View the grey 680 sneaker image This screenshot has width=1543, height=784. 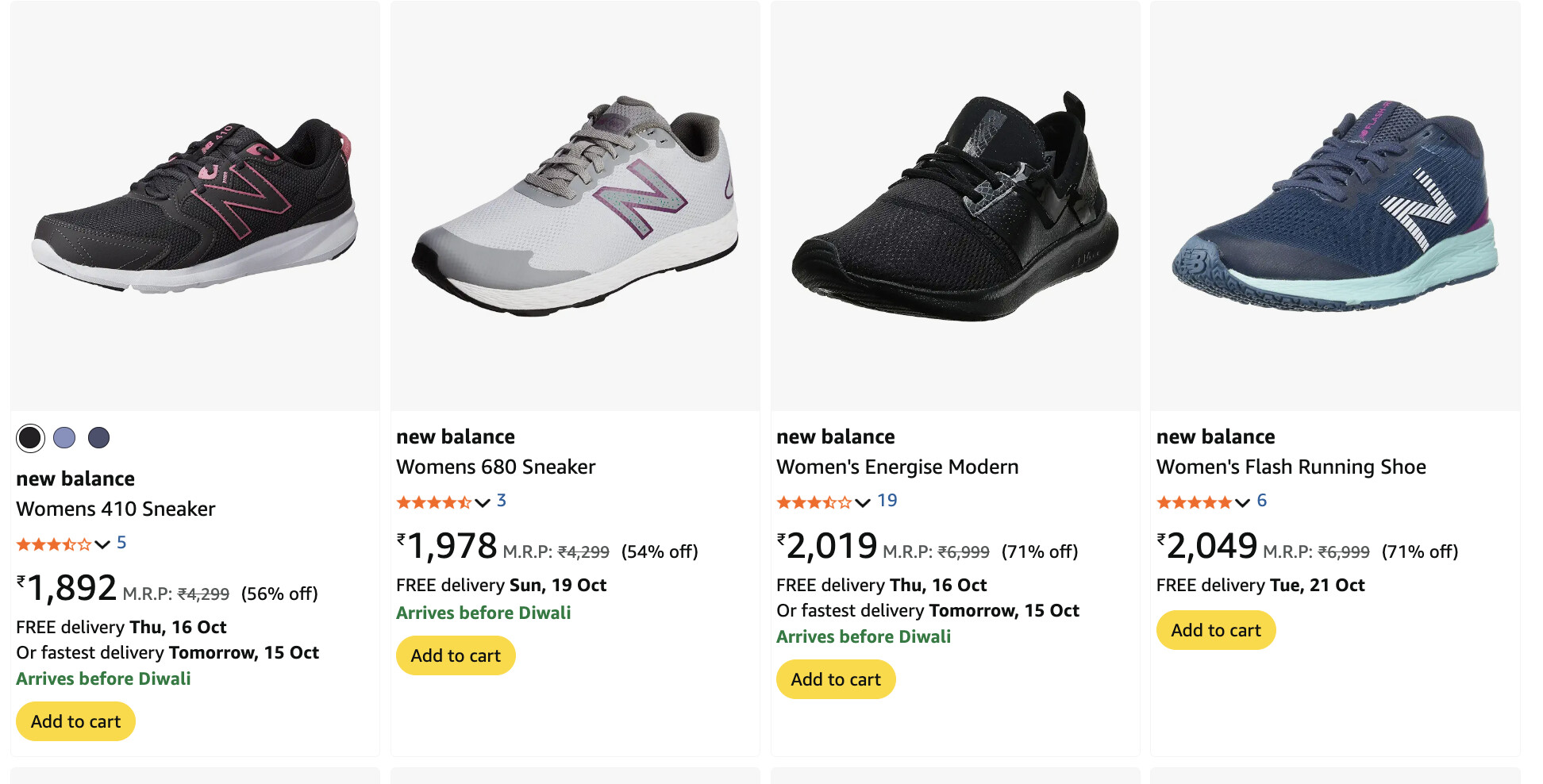click(575, 206)
